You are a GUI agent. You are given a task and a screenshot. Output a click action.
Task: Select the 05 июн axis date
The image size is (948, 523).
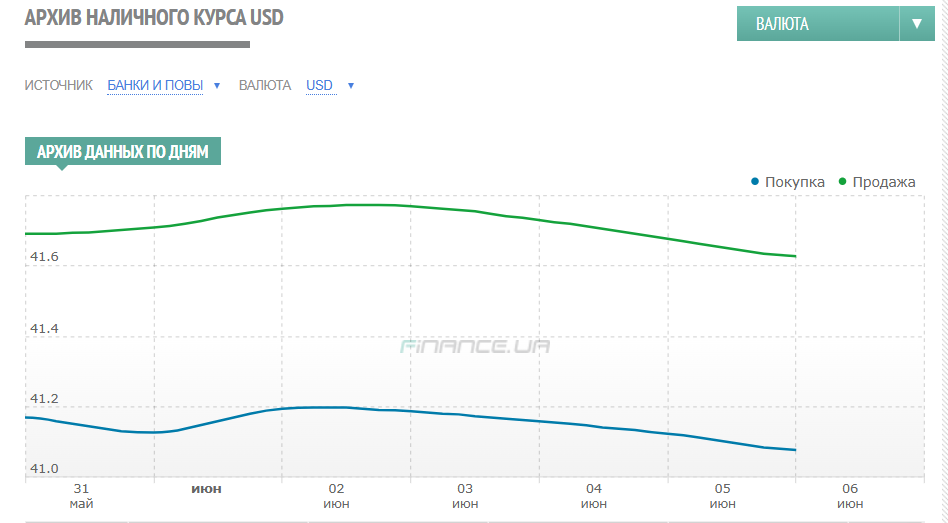723,495
